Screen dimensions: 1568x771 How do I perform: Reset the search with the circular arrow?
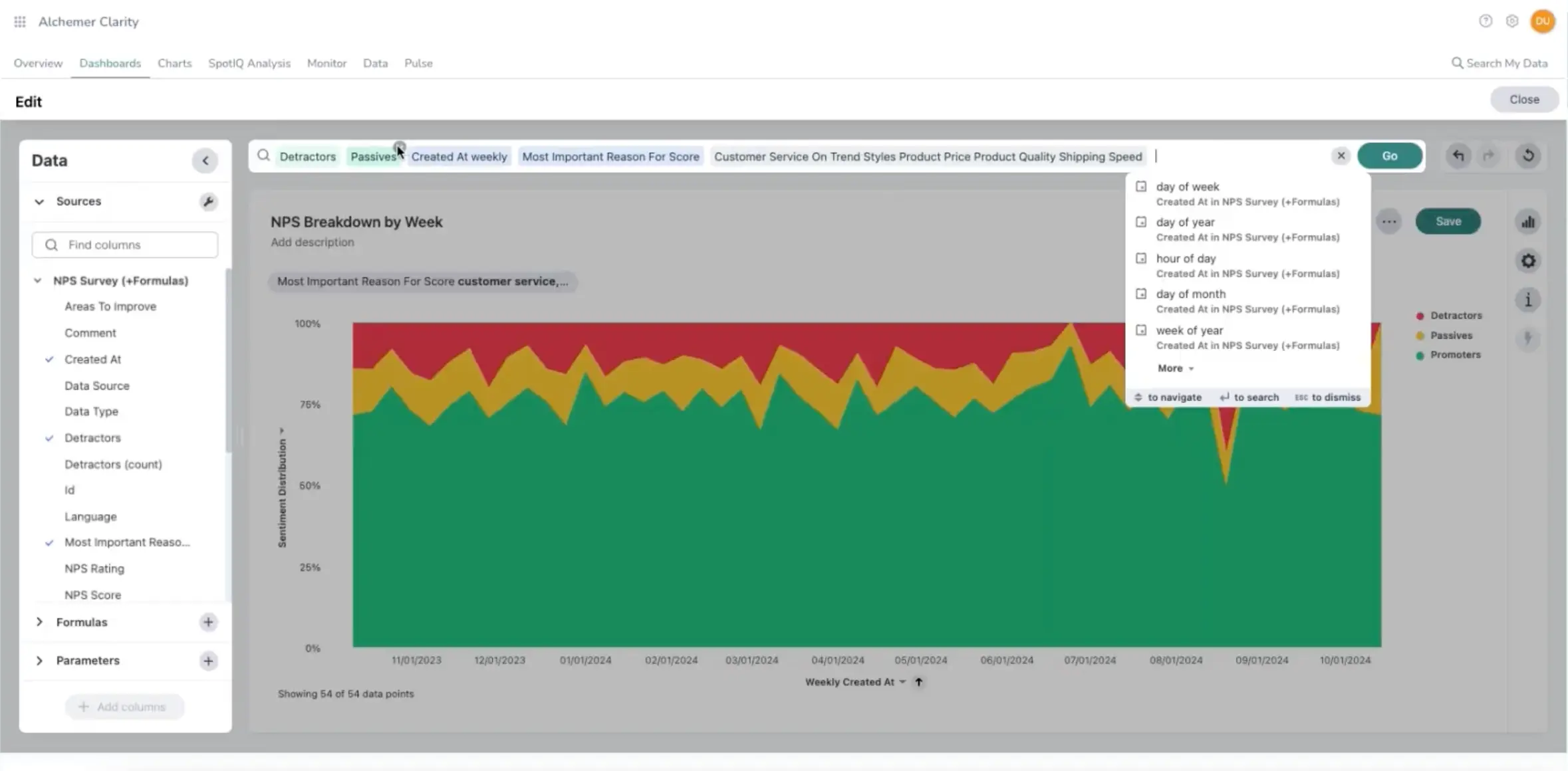1528,156
